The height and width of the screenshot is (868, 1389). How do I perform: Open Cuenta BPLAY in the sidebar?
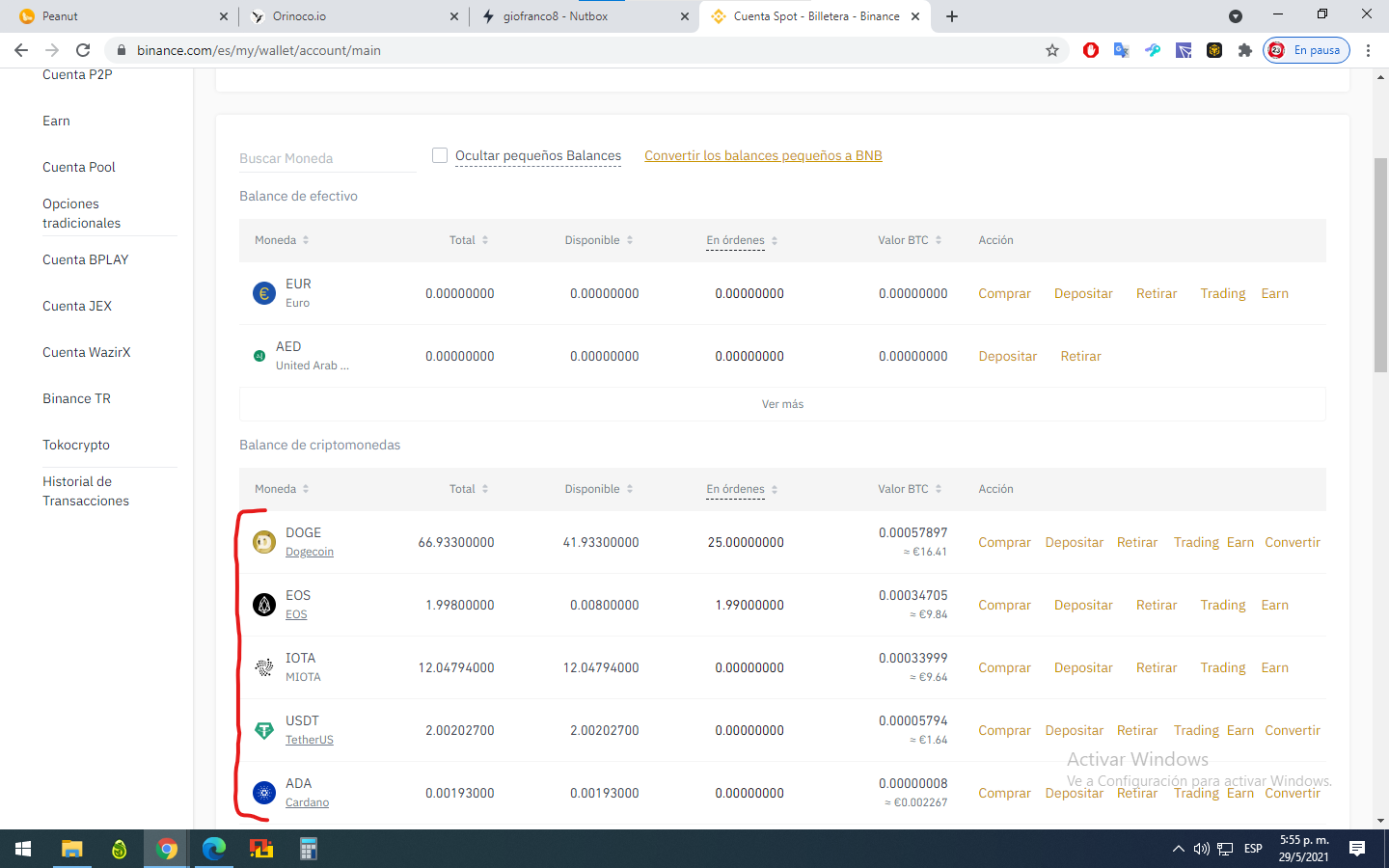(86, 259)
